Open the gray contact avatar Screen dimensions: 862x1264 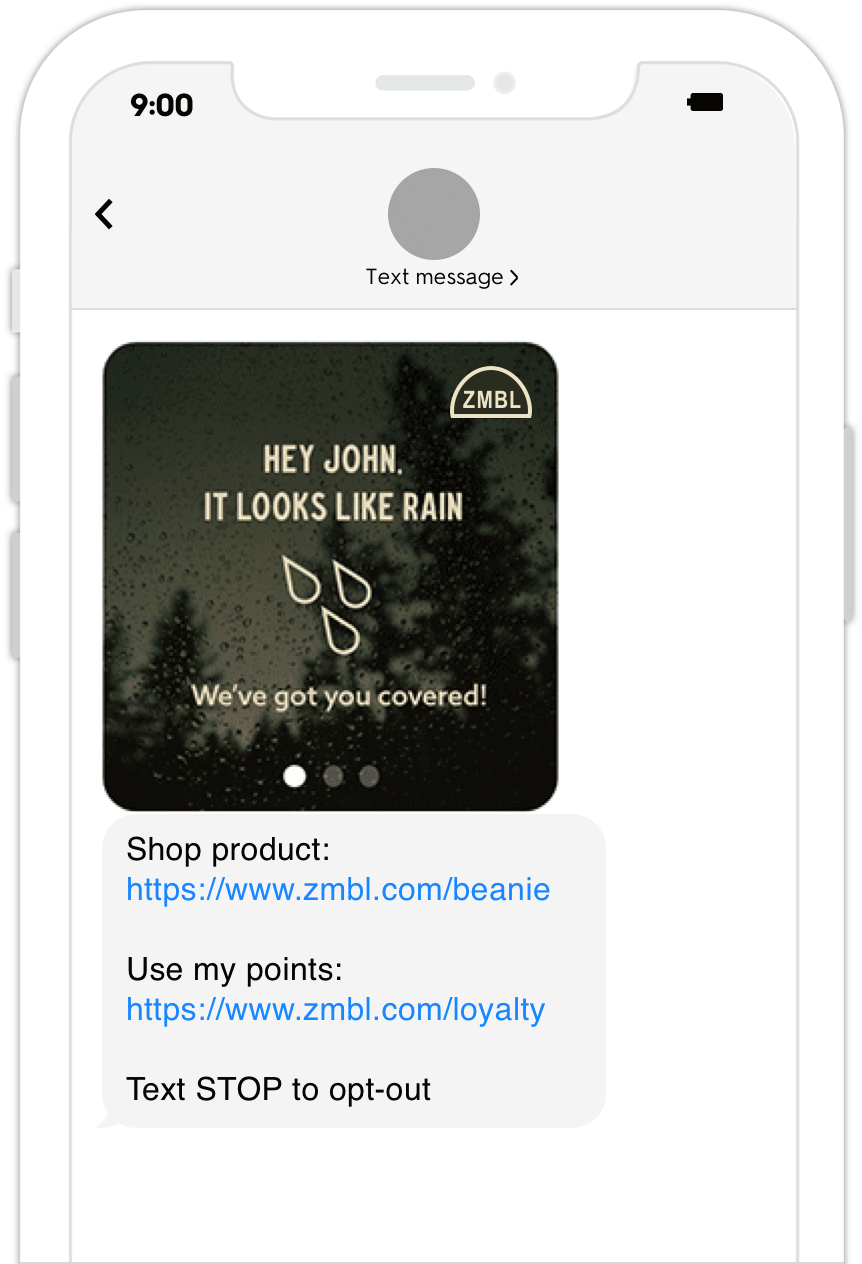pyautogui.click(x=434, y=214)
